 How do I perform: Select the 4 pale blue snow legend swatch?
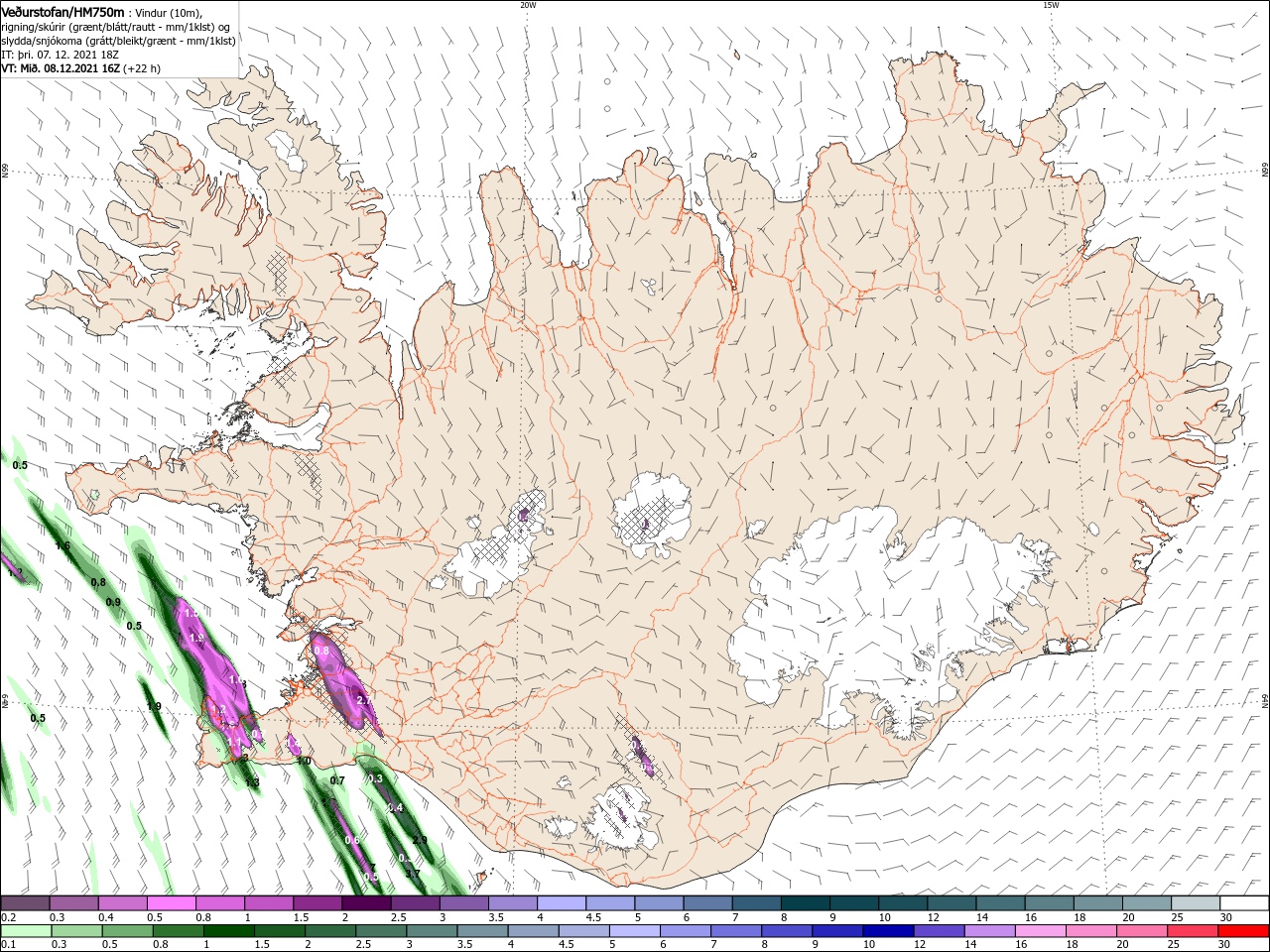562,903
